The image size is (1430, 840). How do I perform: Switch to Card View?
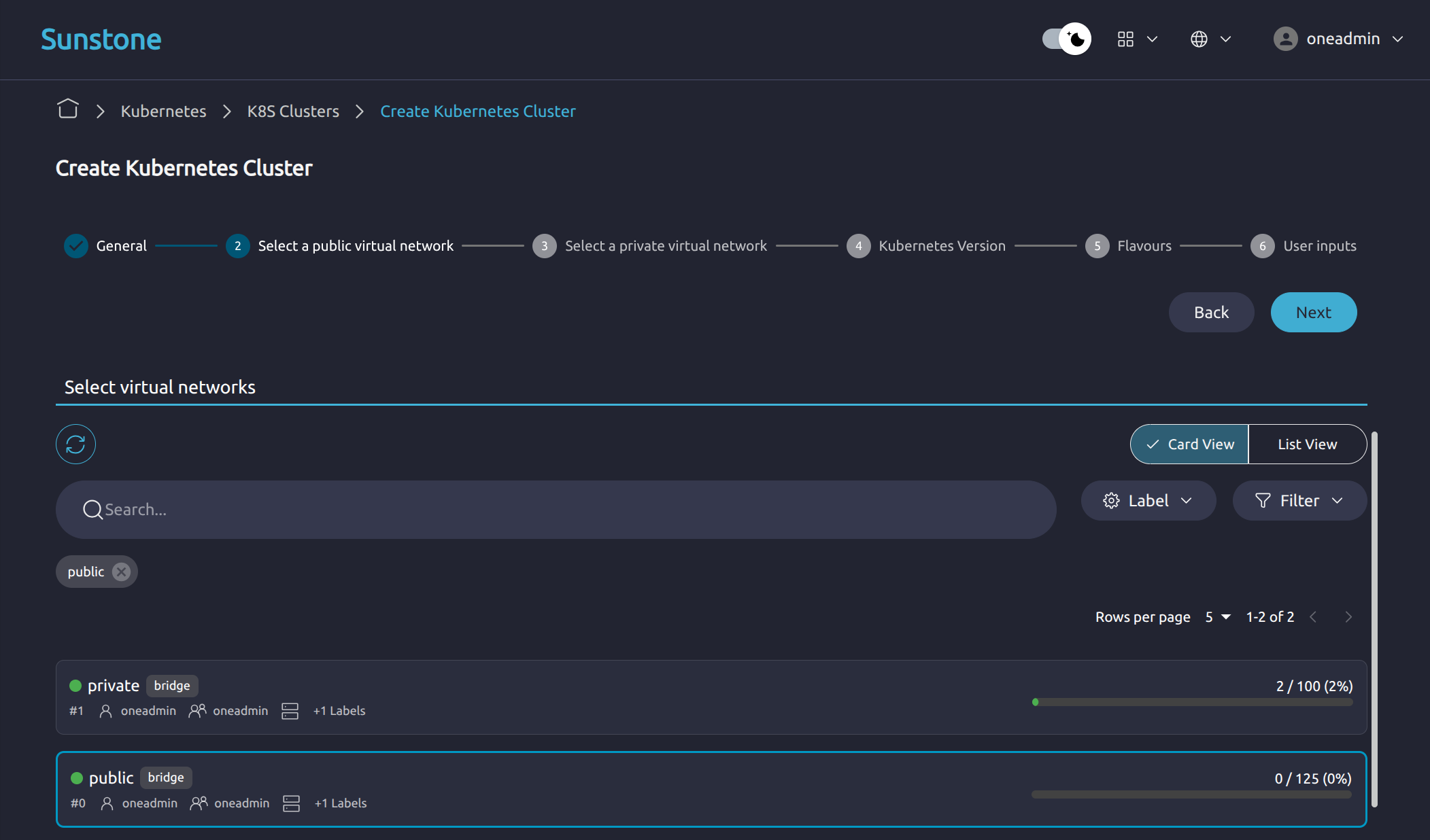point(1189,444)
